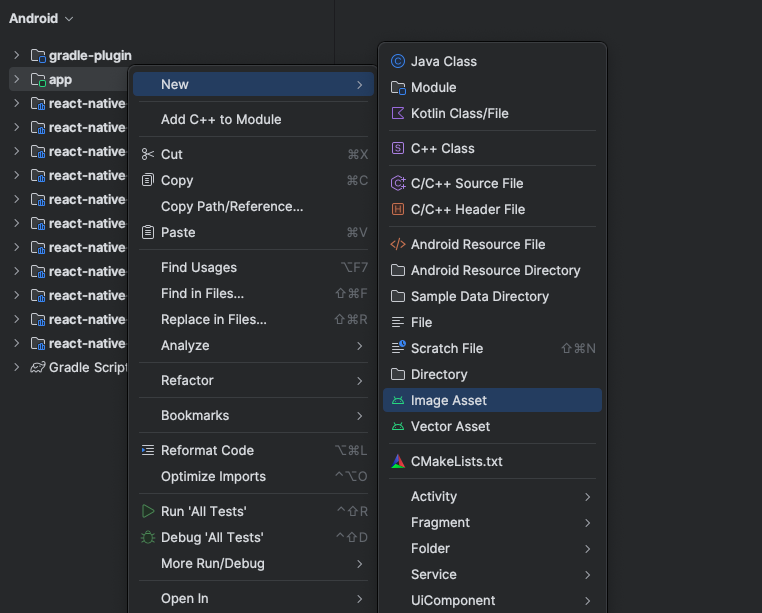The image size is (762, 613).
Task: Choose Add C++ to Module
Action: (221, 119)
